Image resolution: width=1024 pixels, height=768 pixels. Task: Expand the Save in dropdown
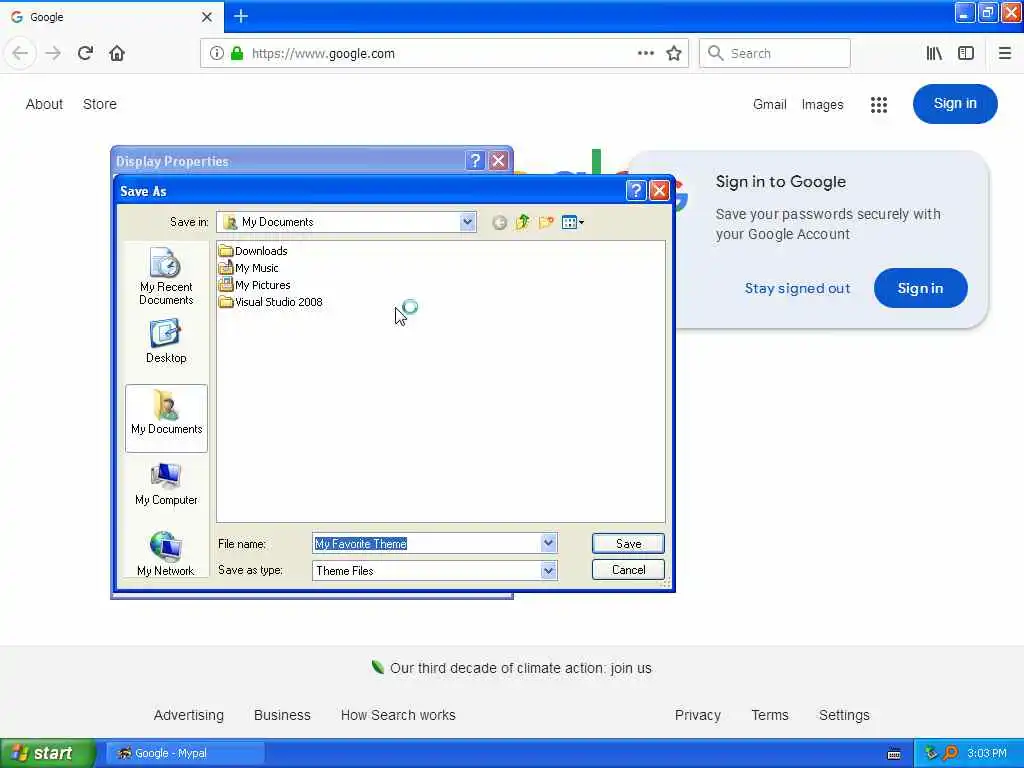point(468,222)
